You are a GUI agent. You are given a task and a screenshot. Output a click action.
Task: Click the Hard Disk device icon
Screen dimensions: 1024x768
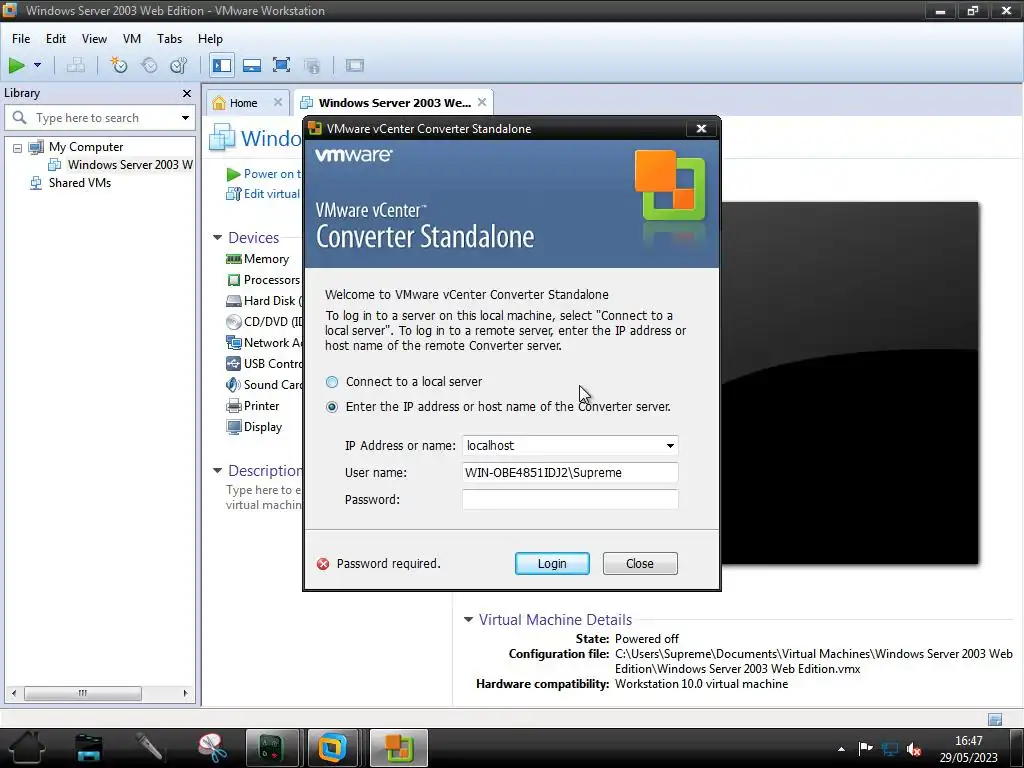(234, 300)
